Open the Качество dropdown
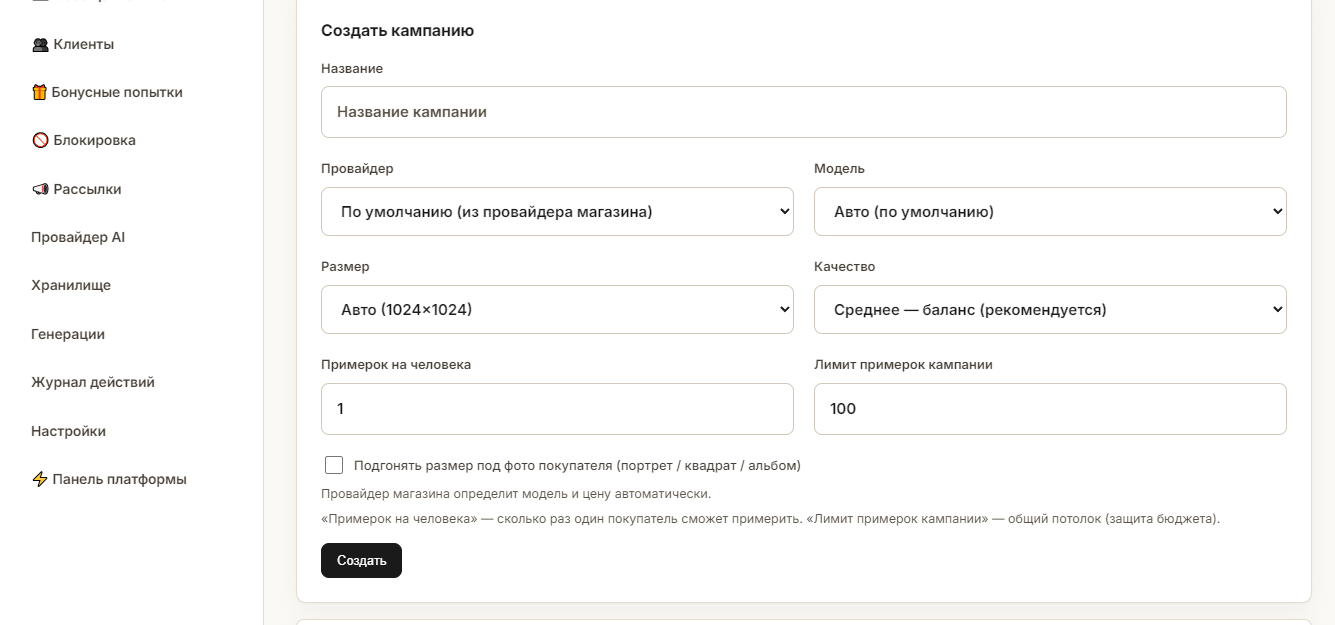The width and height of the screenshot is (1335, 625). click(1050, 310)
